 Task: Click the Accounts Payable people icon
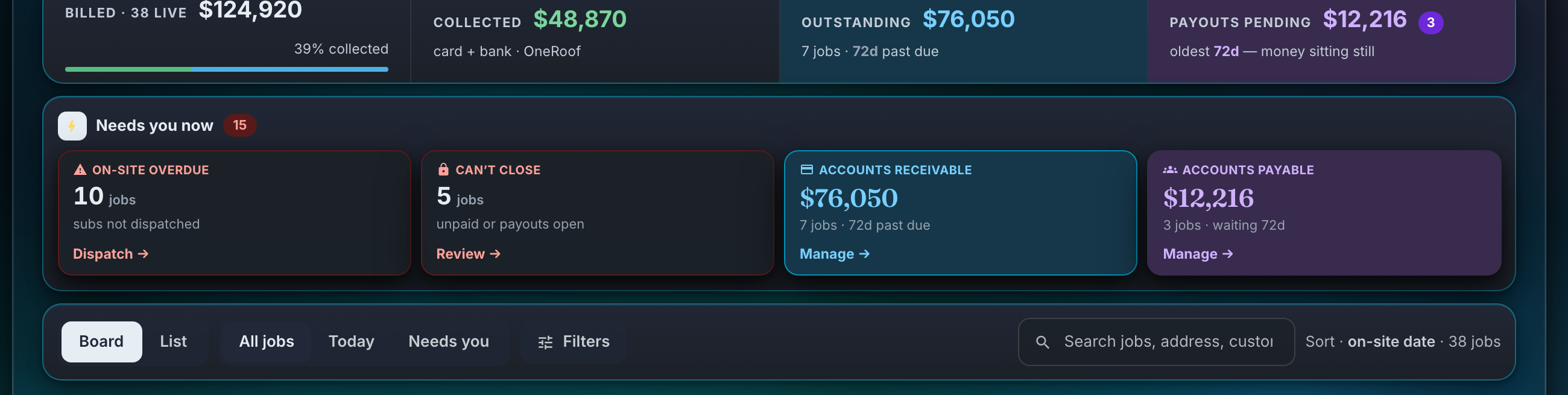tap(1170, 170)
